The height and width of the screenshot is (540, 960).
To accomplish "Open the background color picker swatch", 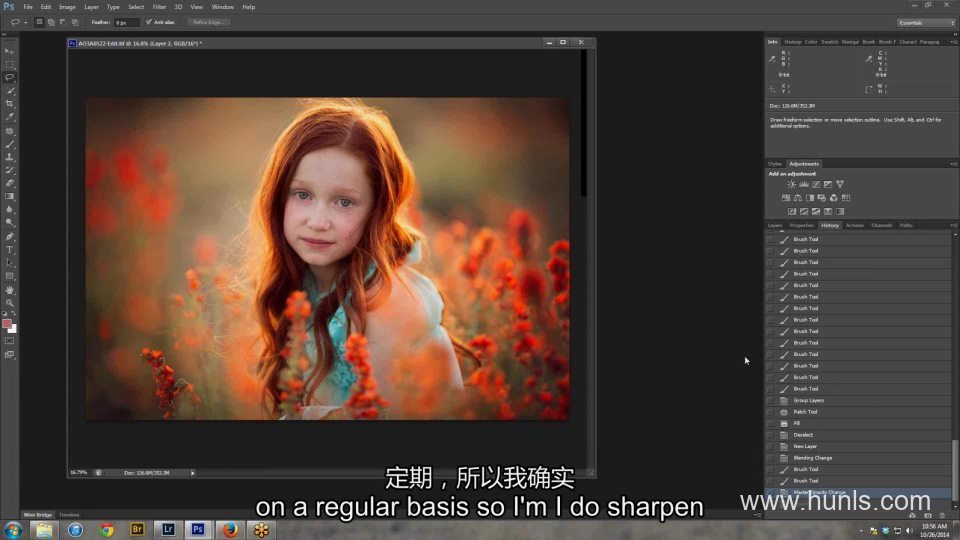I will tap(13, 329).
